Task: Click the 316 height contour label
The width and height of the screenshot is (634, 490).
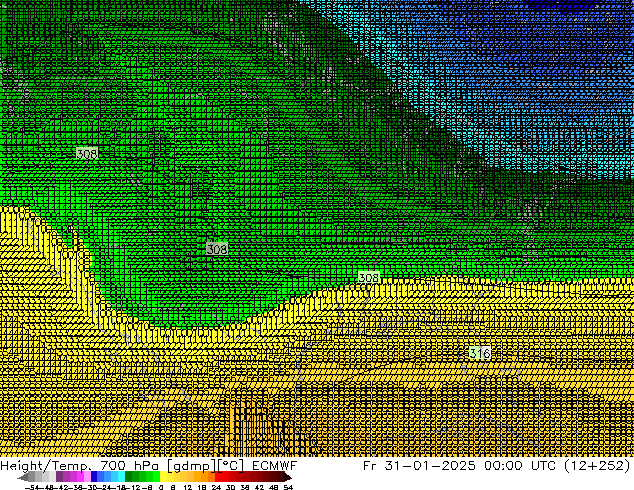Action: pos(480,353)
